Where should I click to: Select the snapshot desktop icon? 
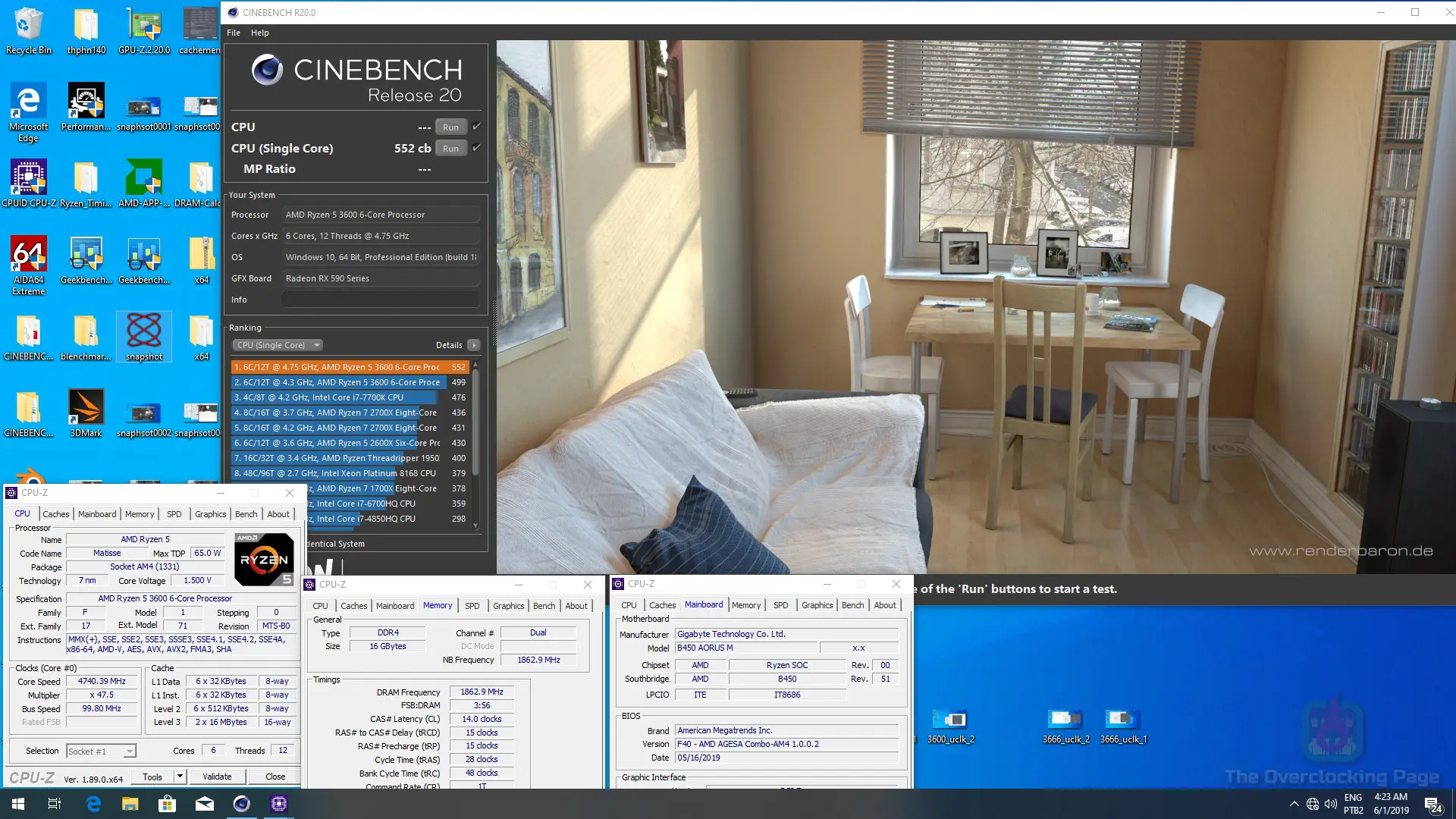tap(144, 337)
